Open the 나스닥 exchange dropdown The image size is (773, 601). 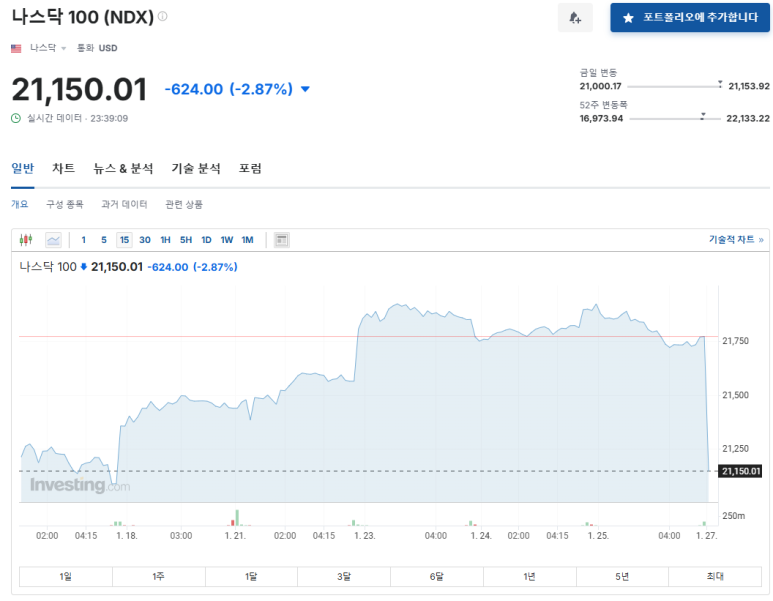[48, 48]
